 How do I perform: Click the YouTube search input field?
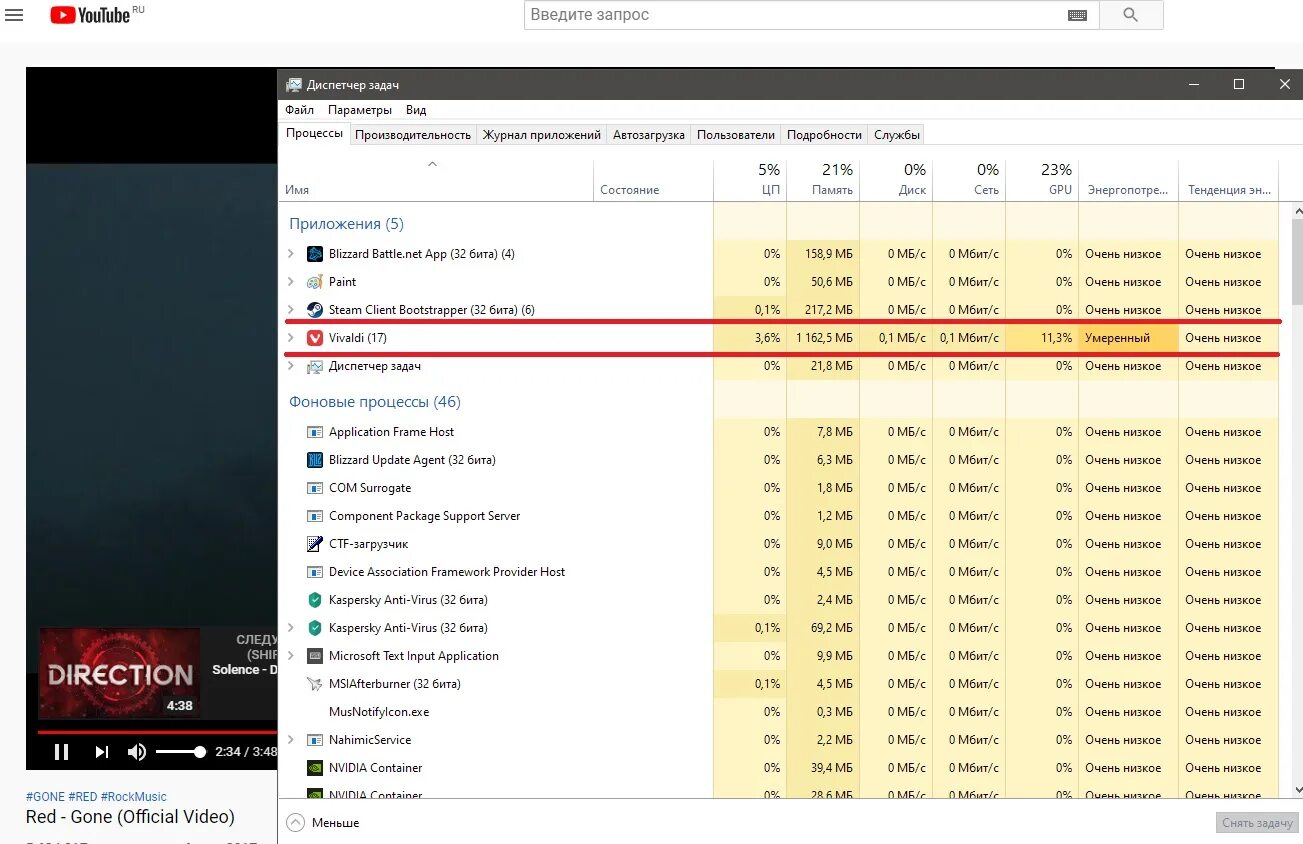[x=795, y=15]
